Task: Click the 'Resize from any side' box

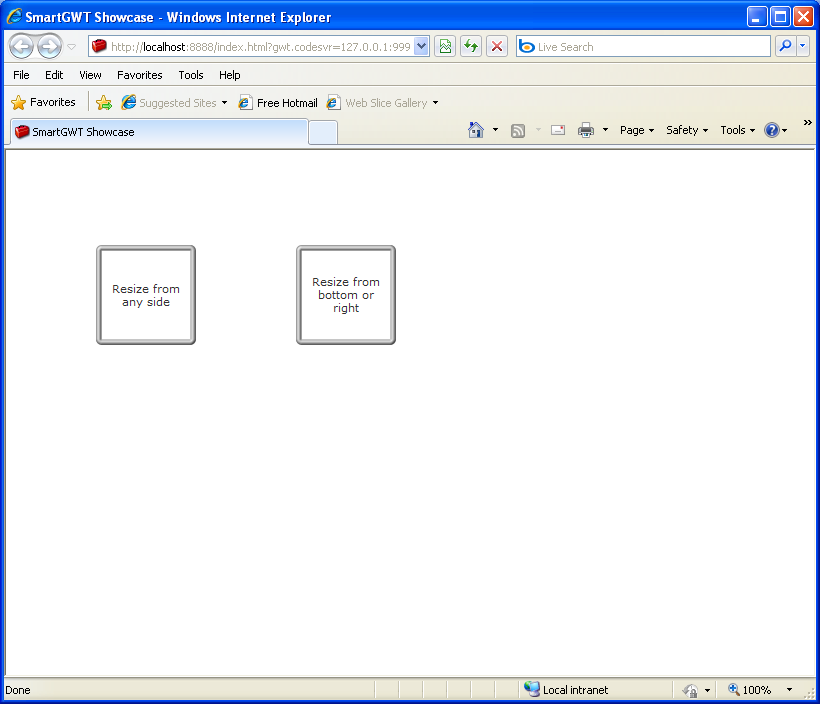Action: (146, 295)
